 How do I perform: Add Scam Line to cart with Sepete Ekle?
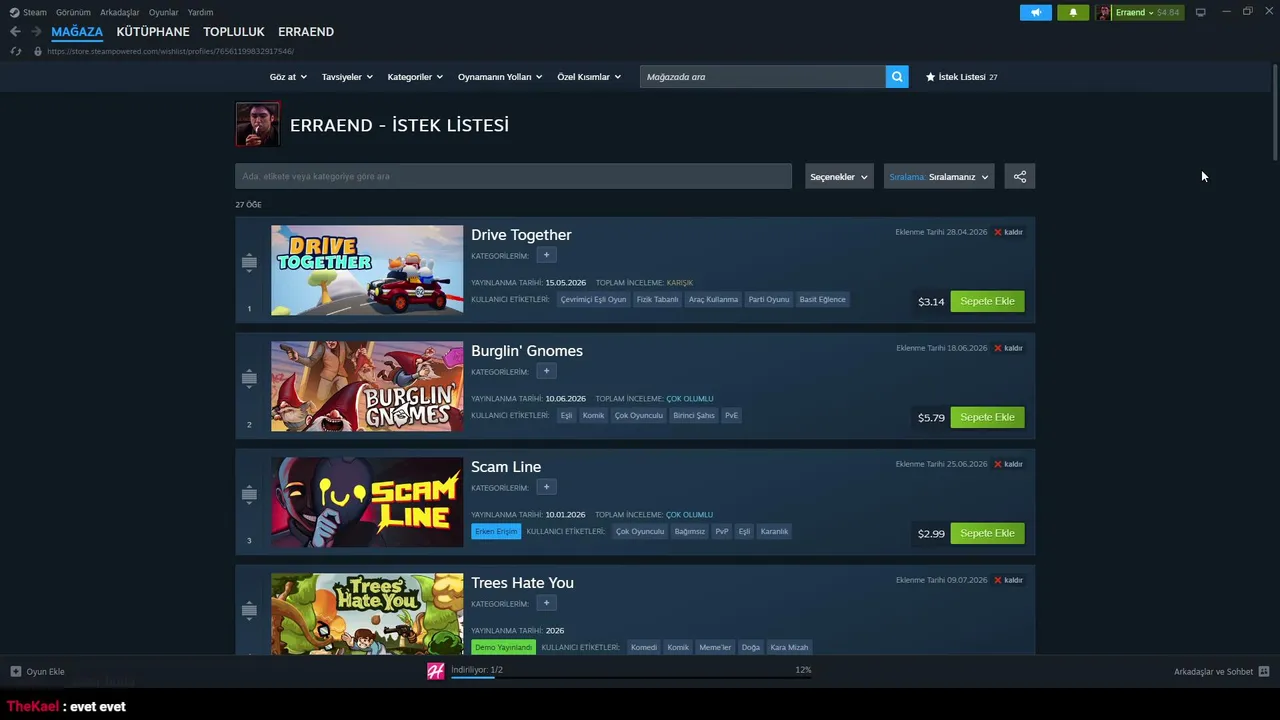point(987,533)
